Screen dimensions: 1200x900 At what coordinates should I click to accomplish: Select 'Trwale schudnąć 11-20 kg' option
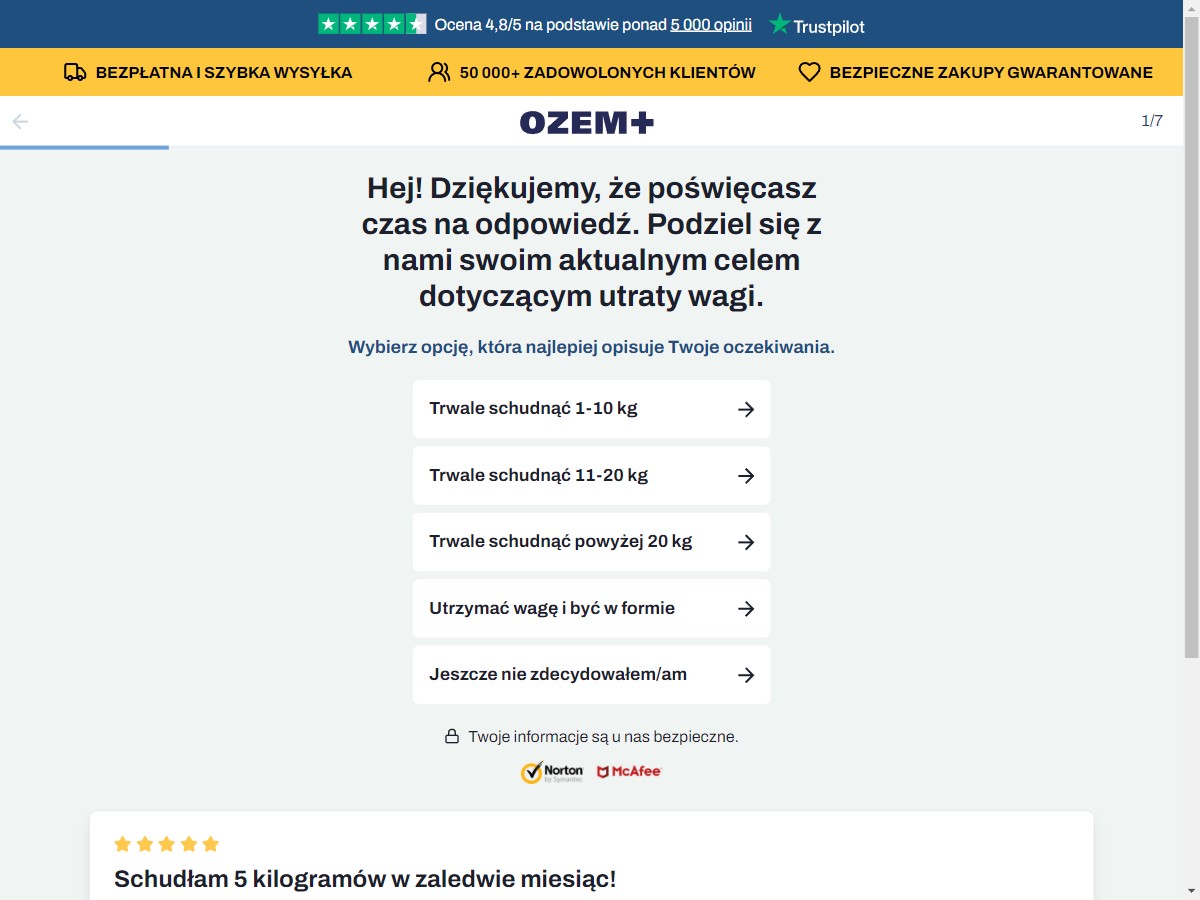tap(591, 475)
